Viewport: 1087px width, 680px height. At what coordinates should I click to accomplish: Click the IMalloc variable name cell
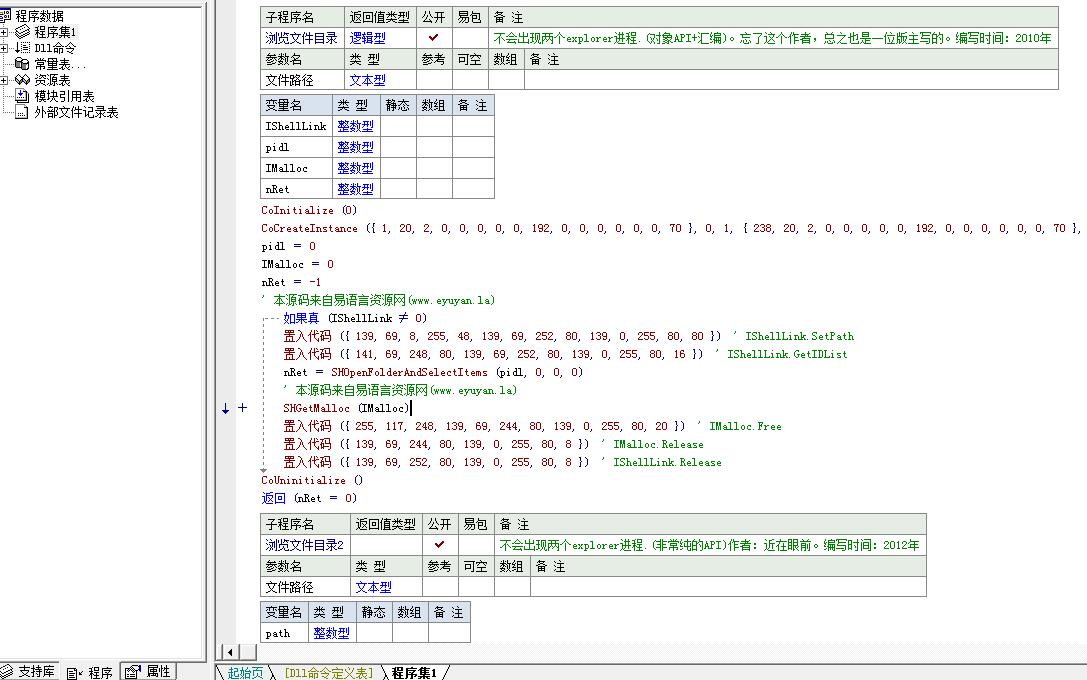tap(297, 168)
